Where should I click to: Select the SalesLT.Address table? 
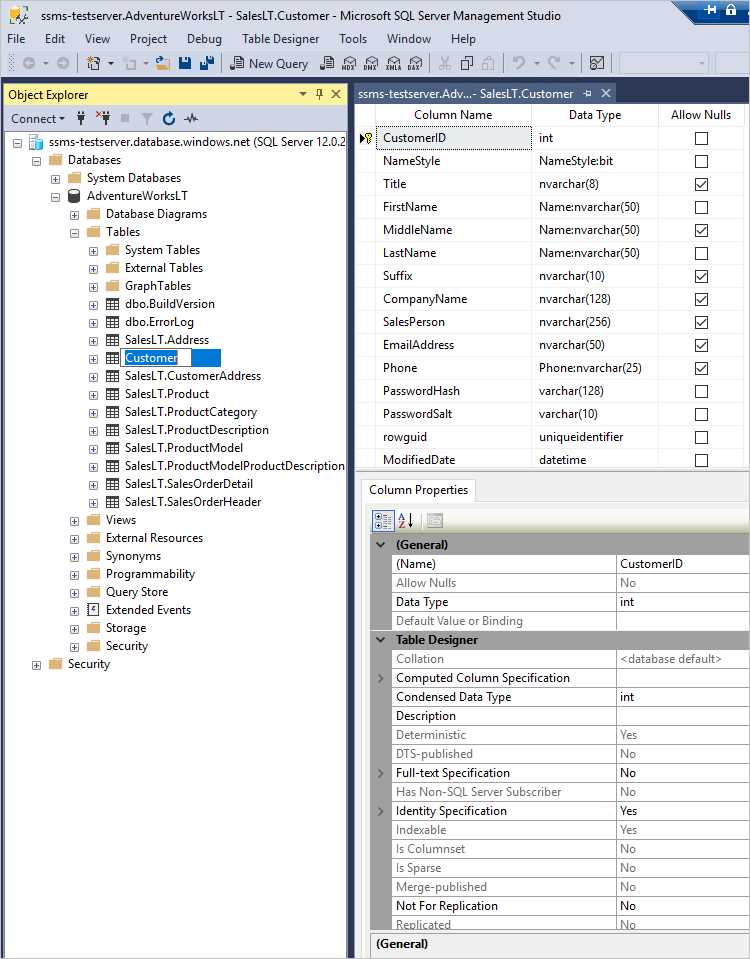(x=166, y=339)
